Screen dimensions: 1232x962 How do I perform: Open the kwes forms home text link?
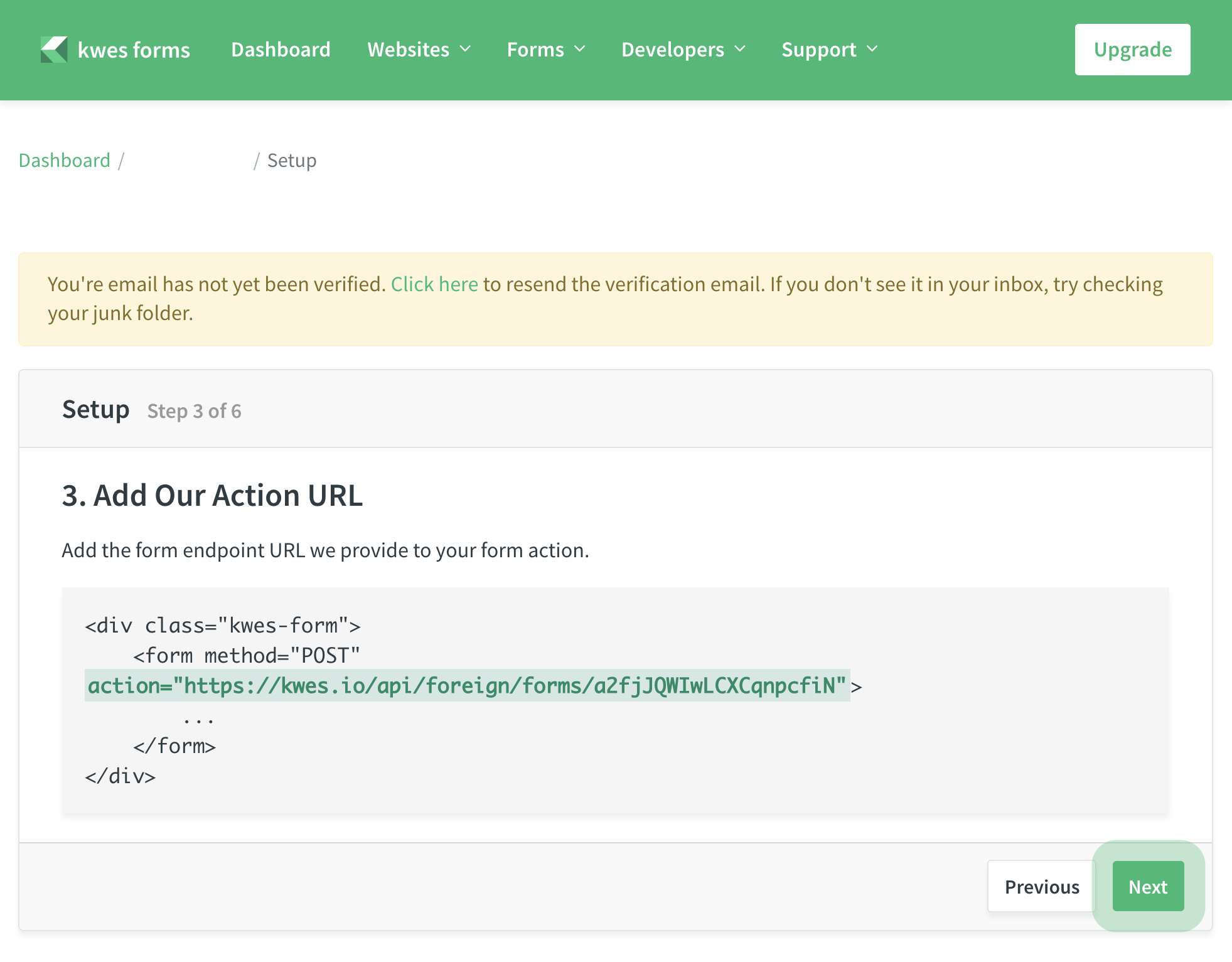[134, 50]
